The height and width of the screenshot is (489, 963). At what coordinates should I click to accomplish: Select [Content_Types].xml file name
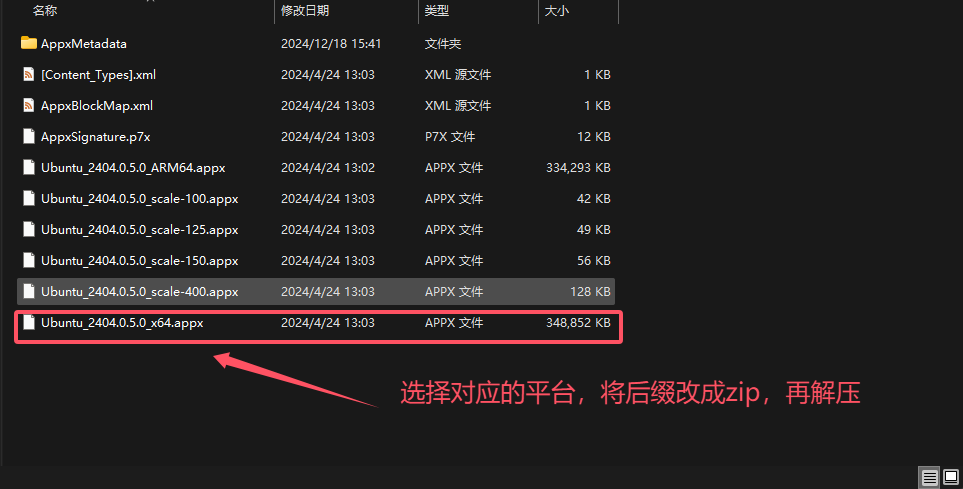click(98, 75)
